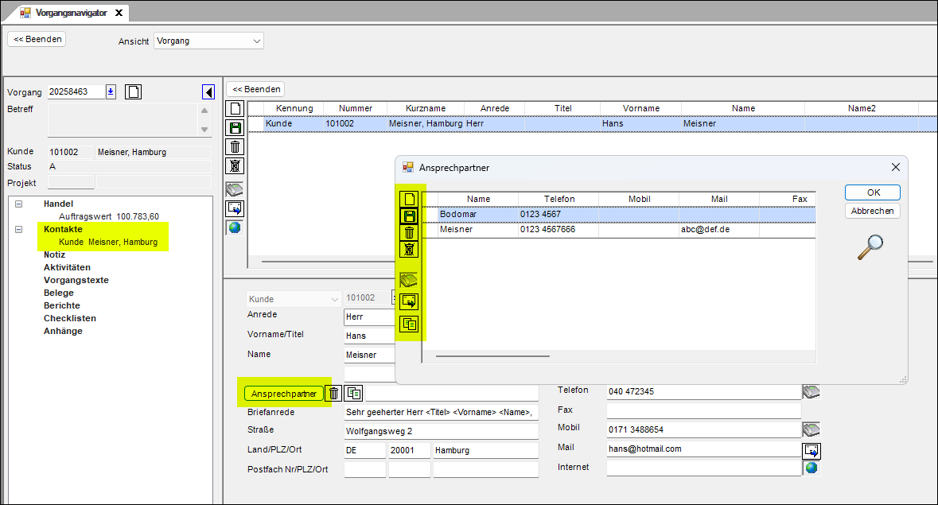
Task: Open Aktivitäten in the navigation tree
Action: 67,267
